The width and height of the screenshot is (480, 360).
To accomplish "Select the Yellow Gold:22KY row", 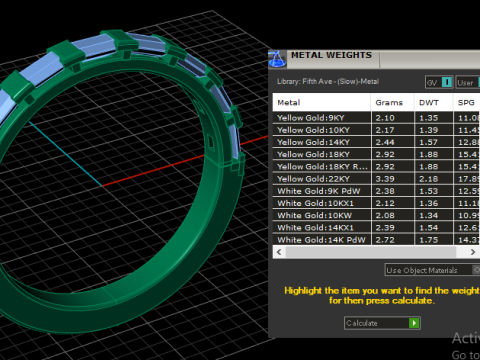I will click(376, 179).
